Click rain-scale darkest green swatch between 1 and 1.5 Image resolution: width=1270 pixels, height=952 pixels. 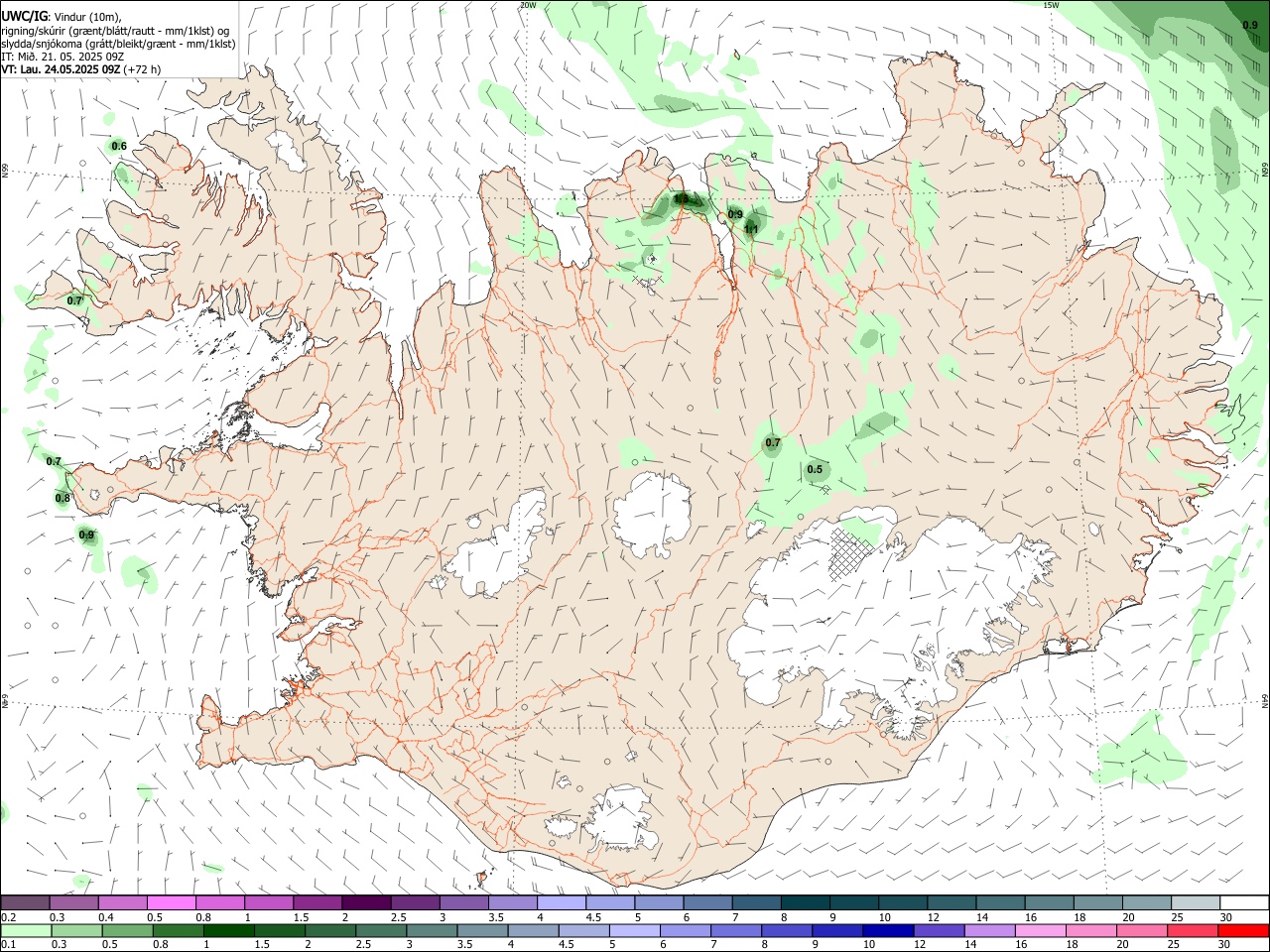coord(228,930)
